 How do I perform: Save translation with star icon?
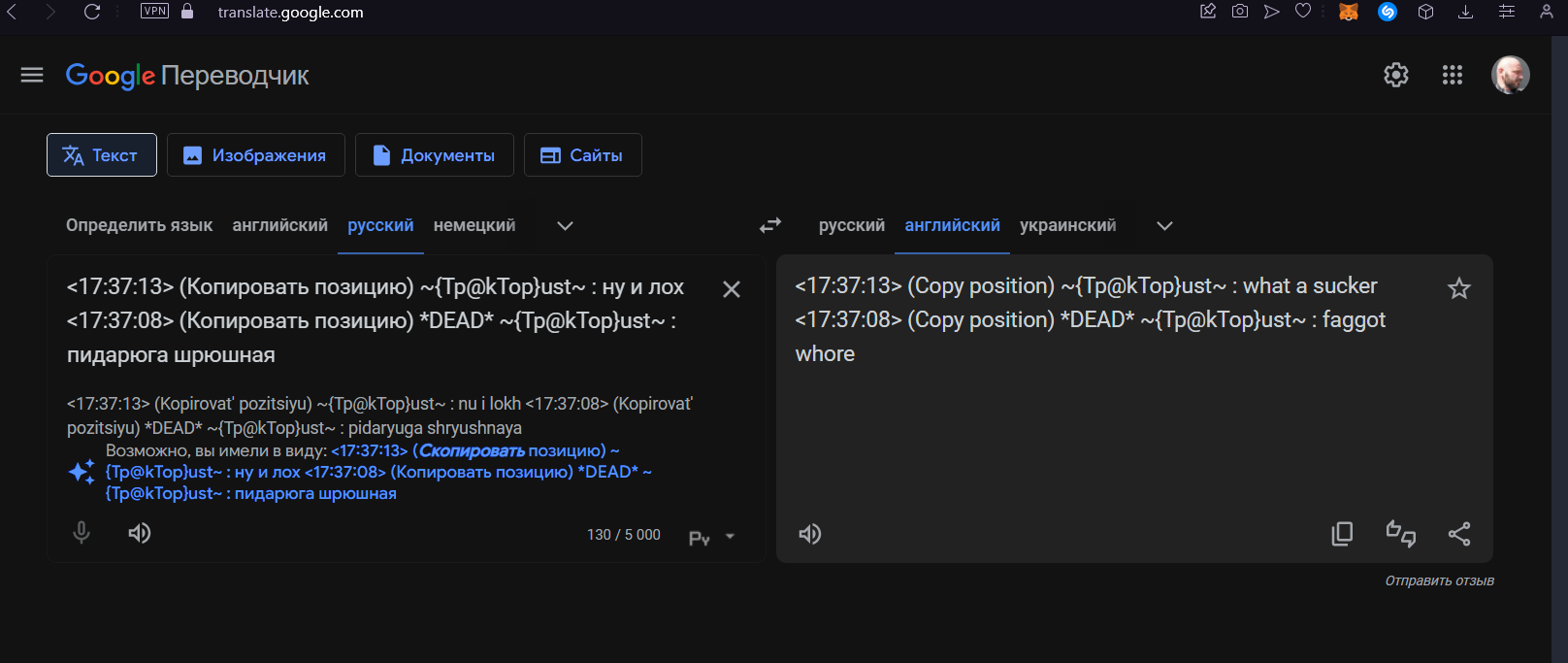[1458, 288]
